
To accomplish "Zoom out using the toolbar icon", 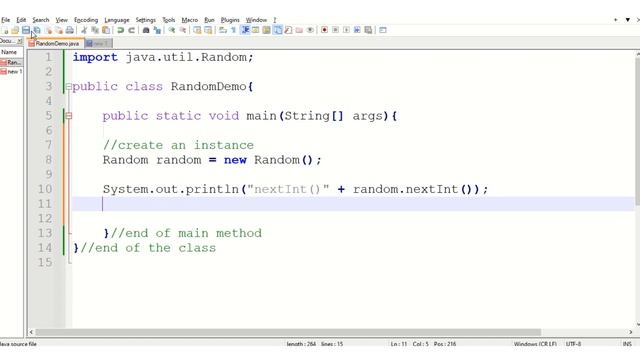I will pyautogui.click(x=183, y=30).
